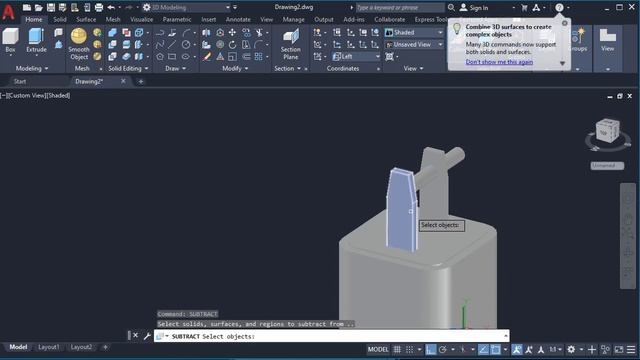Viewport: 640px width, 360px height.
Task: Click the Trim scissors tool in Modify panel
Action: point(259,32)
